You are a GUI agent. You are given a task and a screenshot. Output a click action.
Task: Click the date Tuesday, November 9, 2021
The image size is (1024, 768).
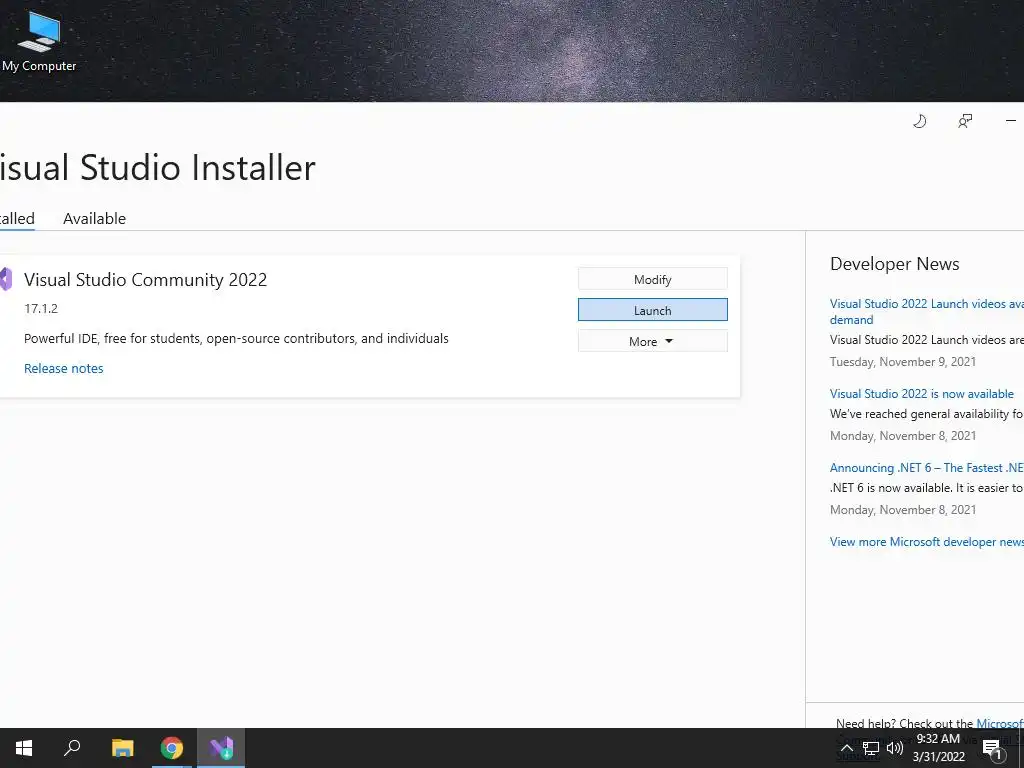tap(903, 362)
